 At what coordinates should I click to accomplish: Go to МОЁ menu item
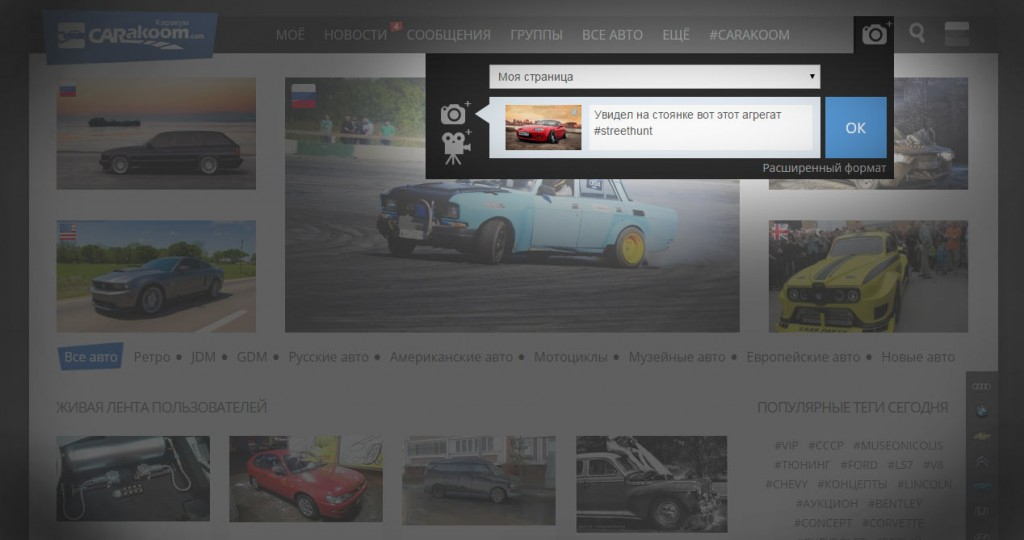click(290, 35)
